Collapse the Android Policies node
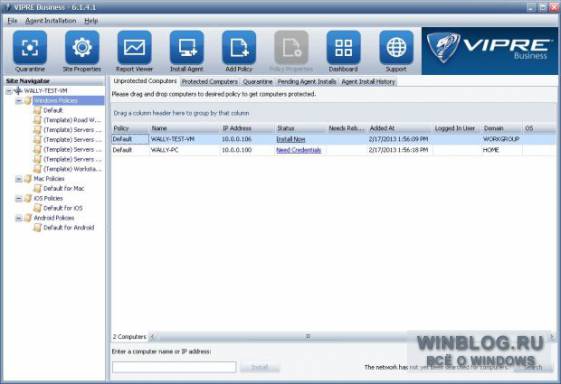The image size is (561, 384). tap(19, 218)
